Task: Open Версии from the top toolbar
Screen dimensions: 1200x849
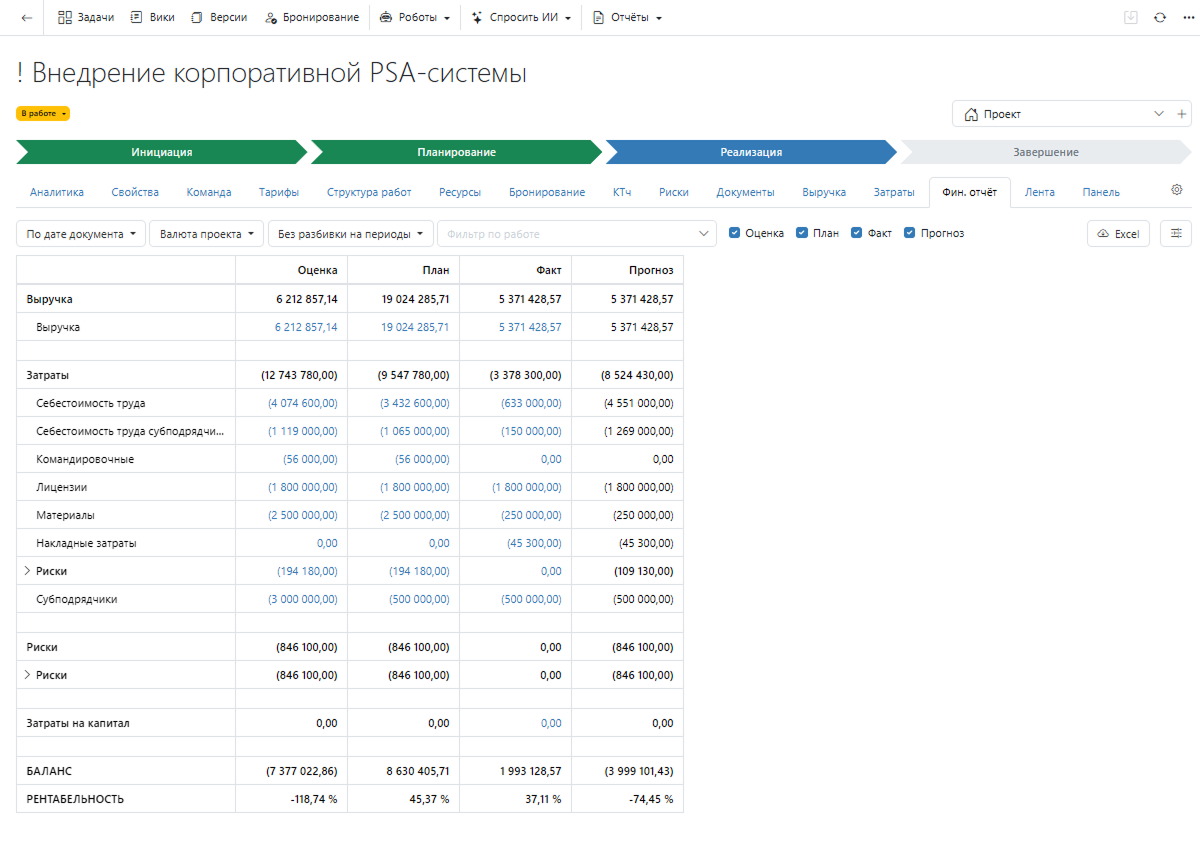Action: coord(218,18)
